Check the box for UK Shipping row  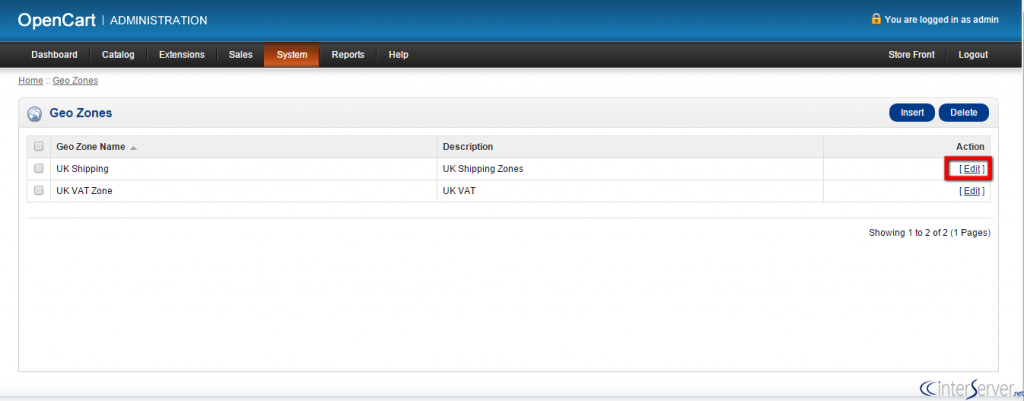point(39,168)
